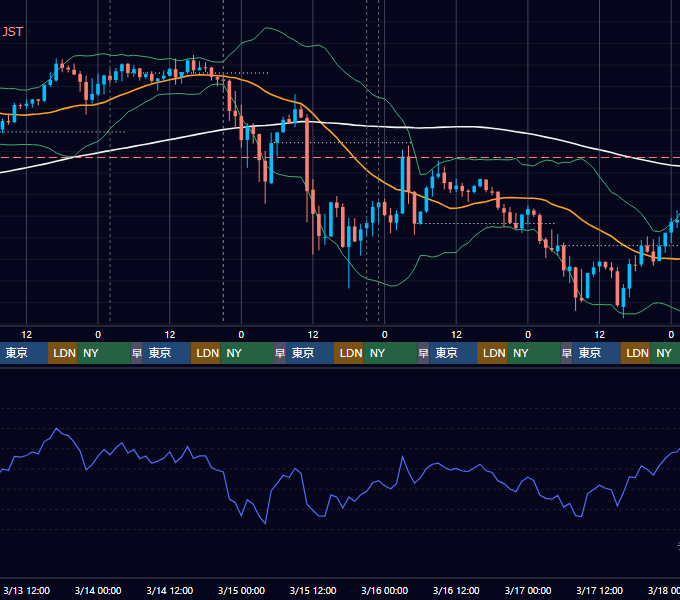Select the 3/16 00:00 date label
680x600 pixels.
click(385, 590)
